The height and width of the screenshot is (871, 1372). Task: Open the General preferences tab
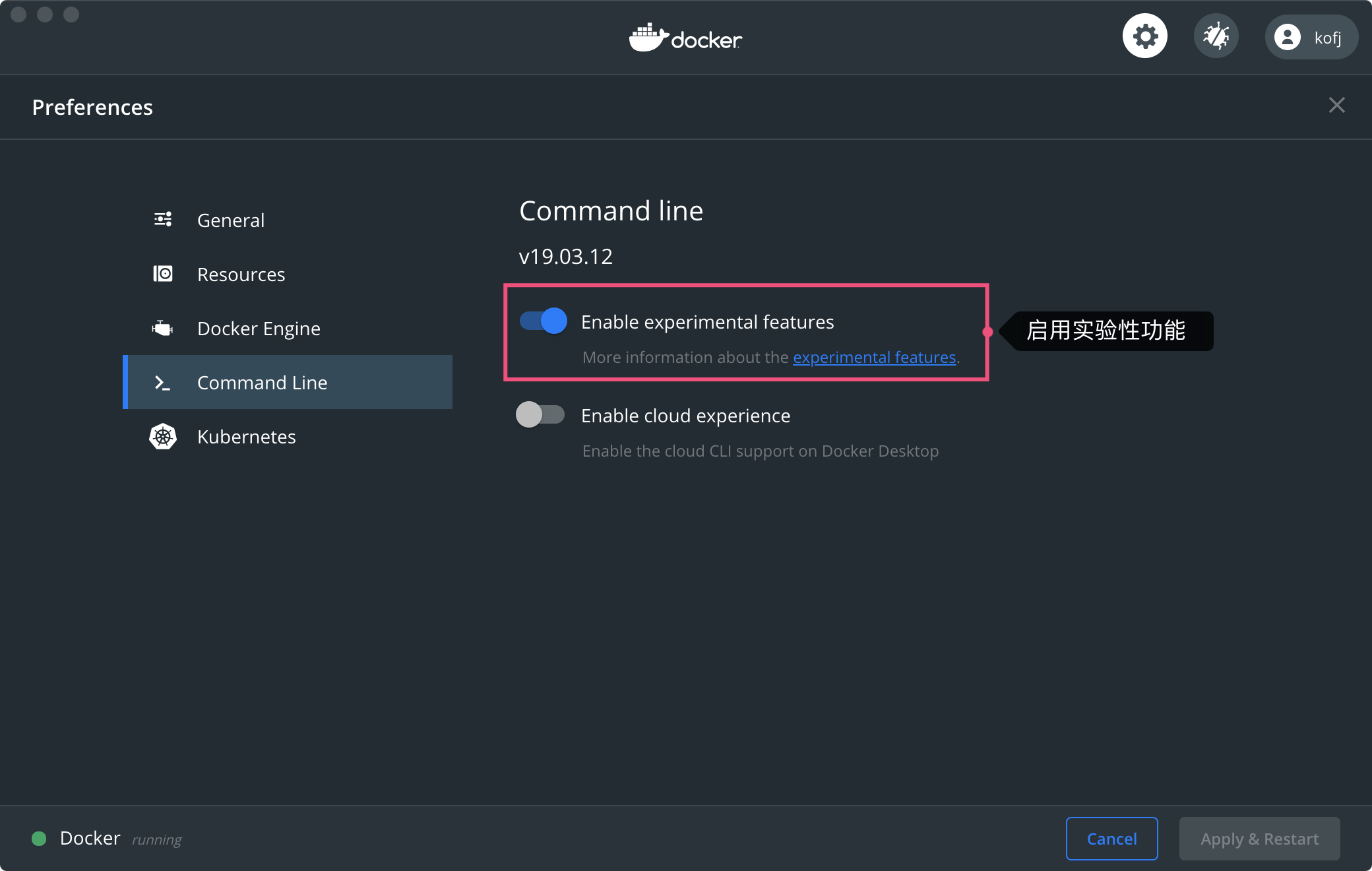288,220
